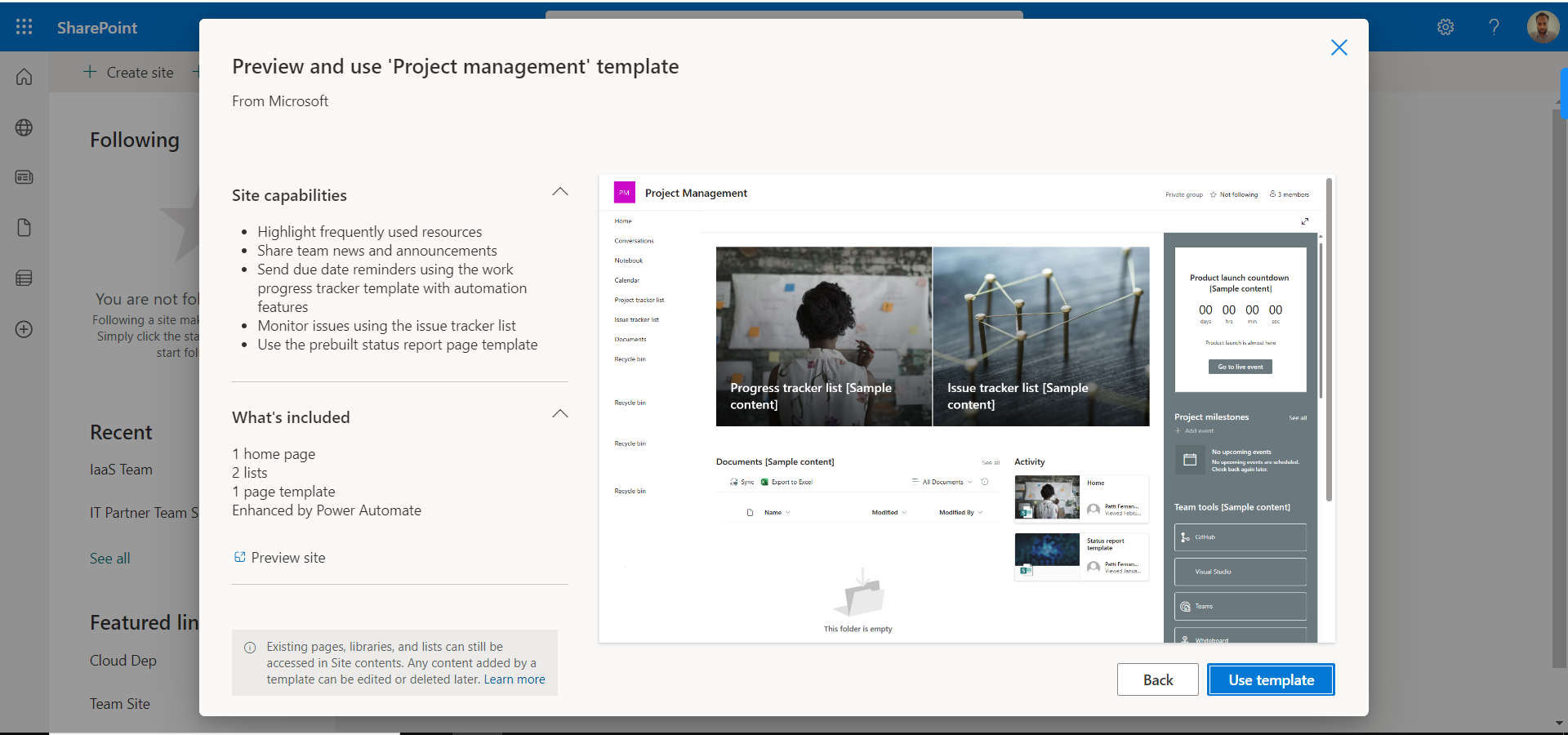The image size is (1568, 735).
Task: Select the Home icon in the left sidebar
Action: point(24,77)
